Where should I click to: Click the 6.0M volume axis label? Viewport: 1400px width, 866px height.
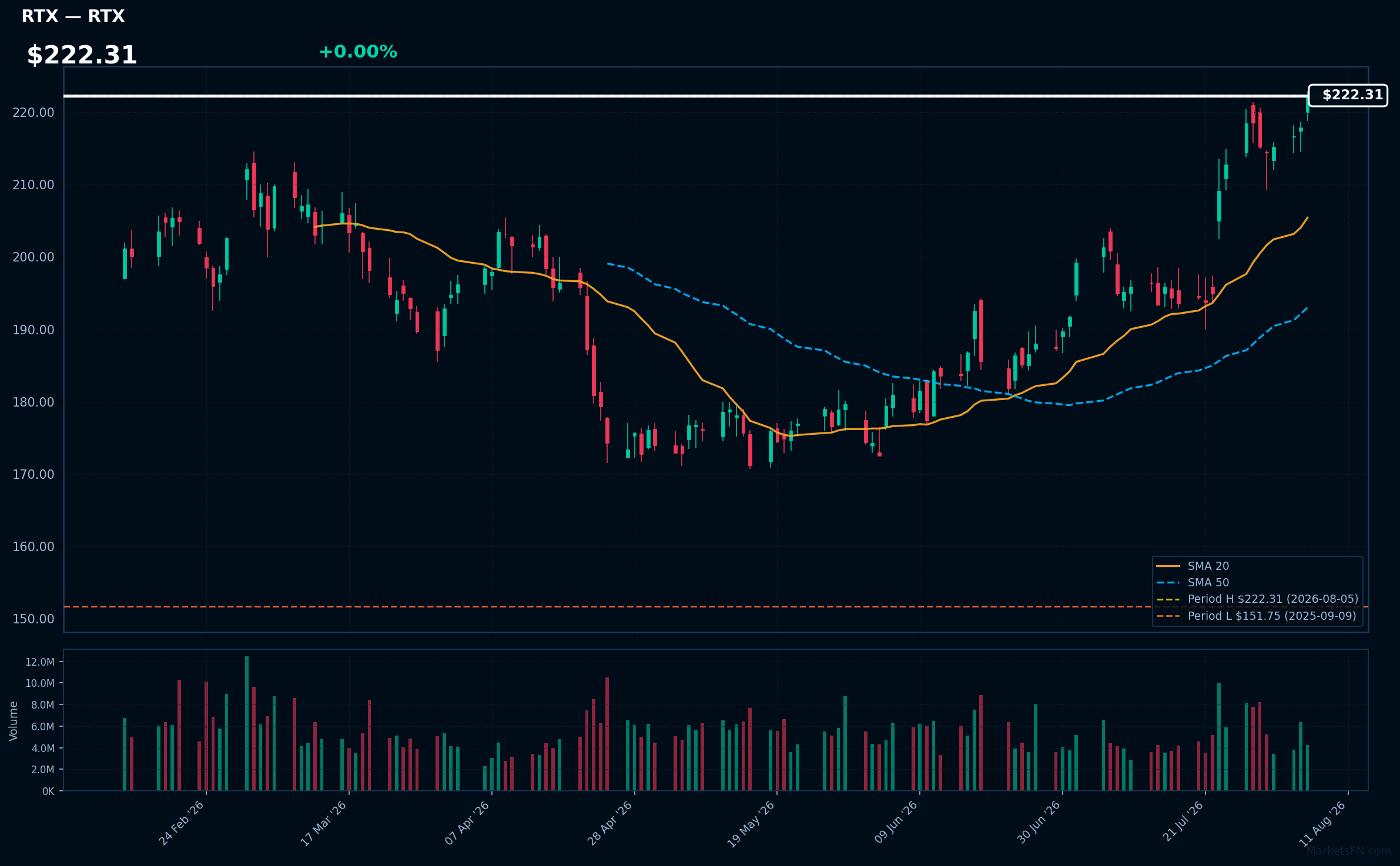click(43, 727)
